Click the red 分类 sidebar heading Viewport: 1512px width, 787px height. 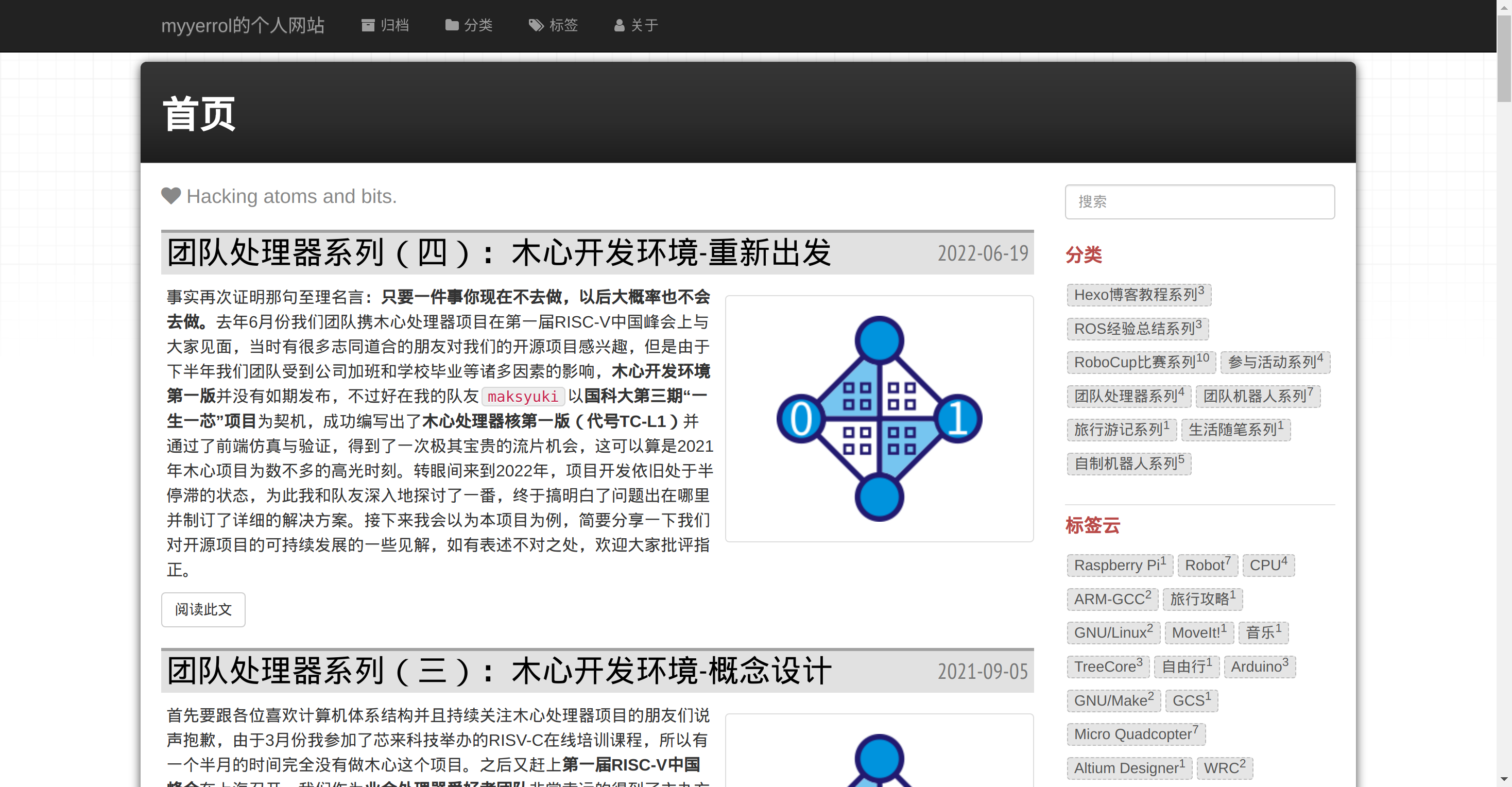click(x=1084, y=255)
